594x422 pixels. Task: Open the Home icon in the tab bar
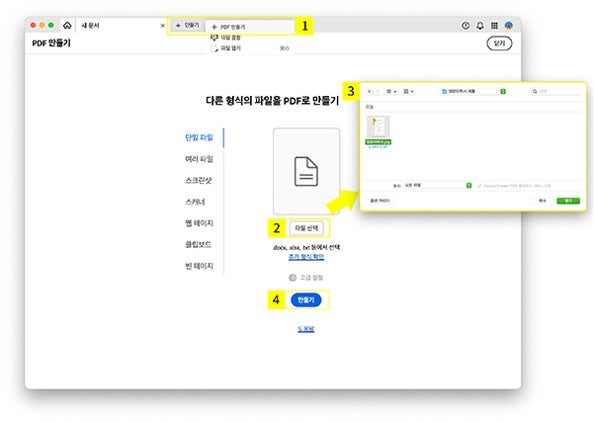point(67,25)
